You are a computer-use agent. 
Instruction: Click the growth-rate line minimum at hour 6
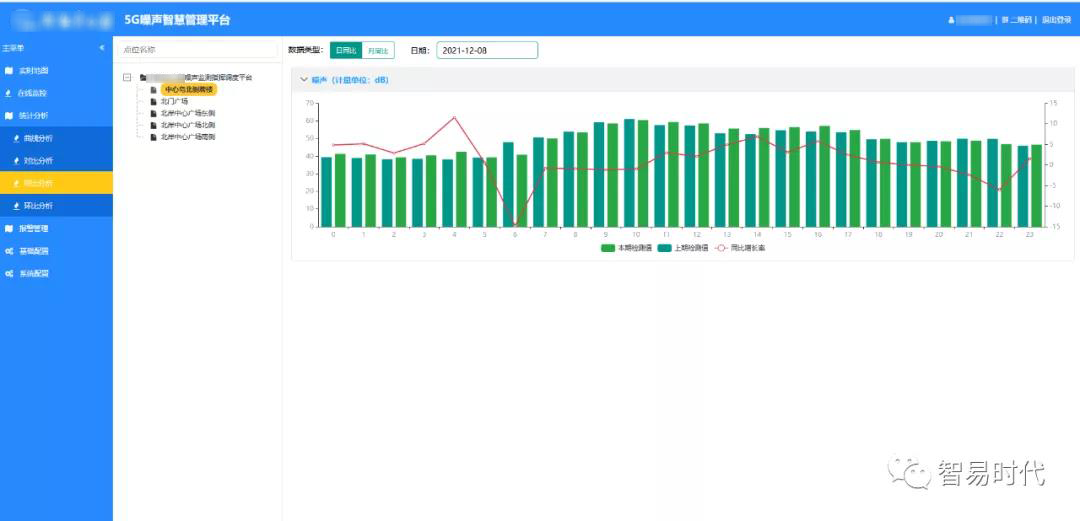tap(515, 225)
